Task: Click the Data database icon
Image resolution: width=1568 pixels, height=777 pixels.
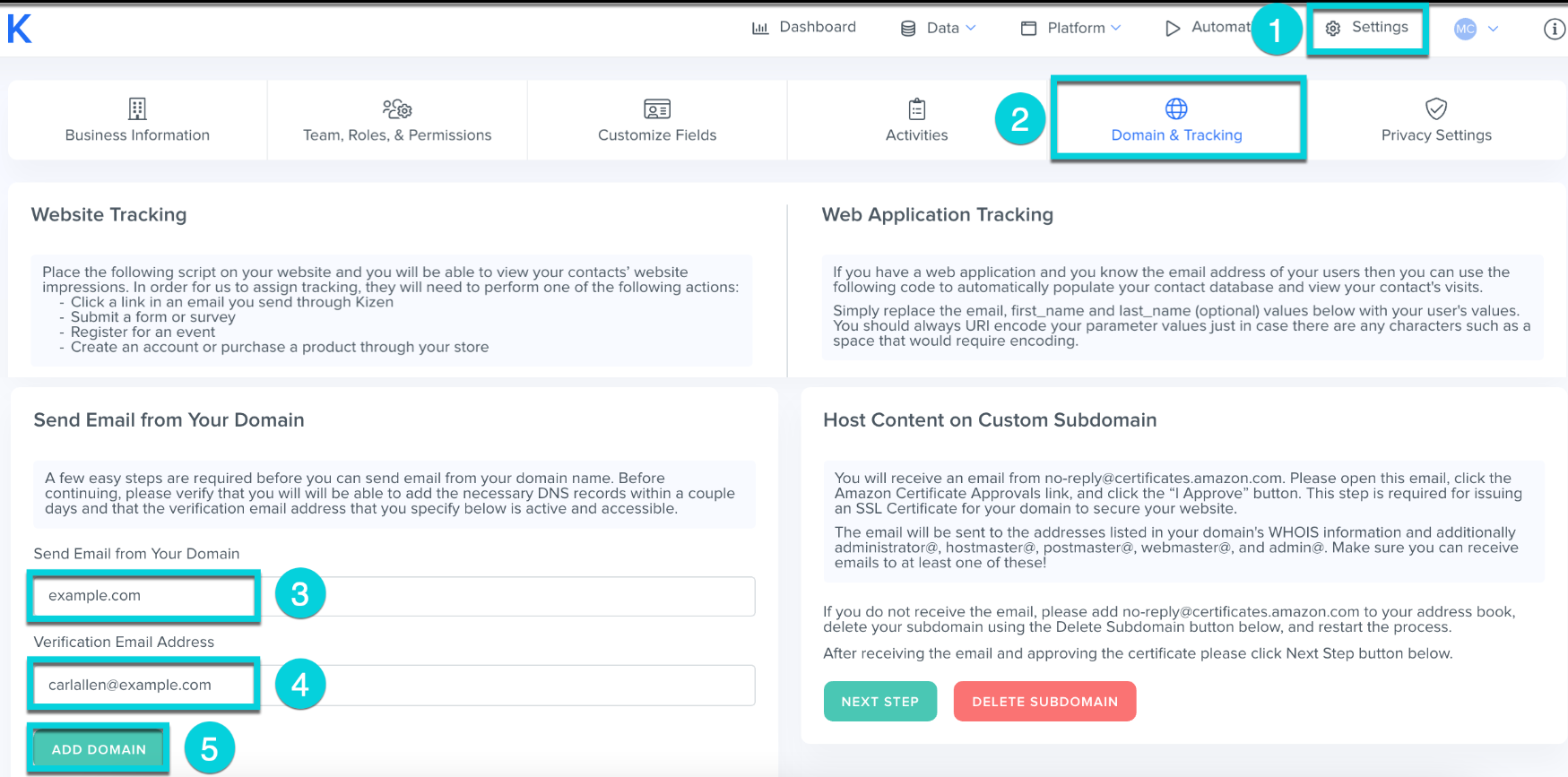Action: click(908, 29)
